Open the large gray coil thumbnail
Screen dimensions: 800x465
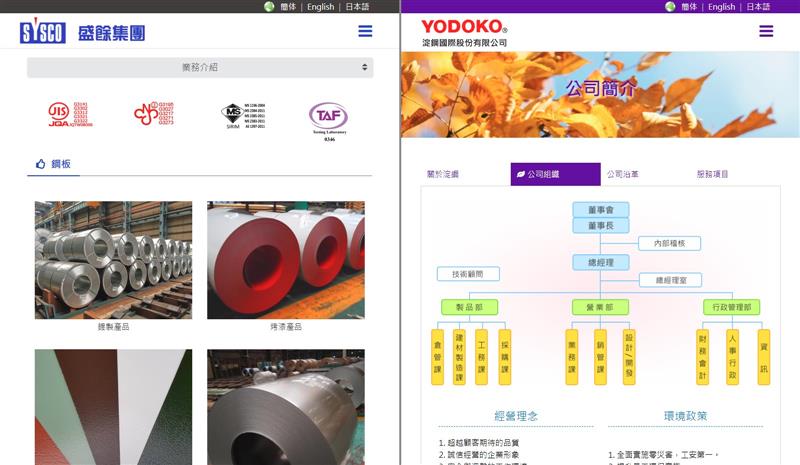(286, 407)
